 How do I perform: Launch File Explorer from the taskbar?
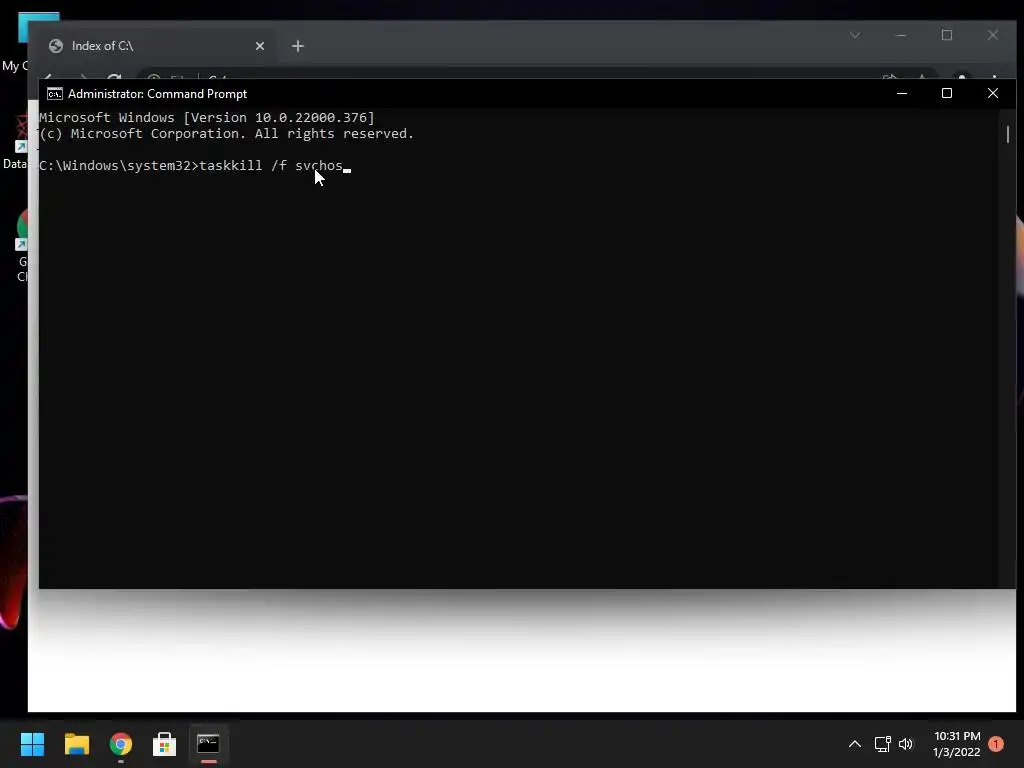click(76, 744)
